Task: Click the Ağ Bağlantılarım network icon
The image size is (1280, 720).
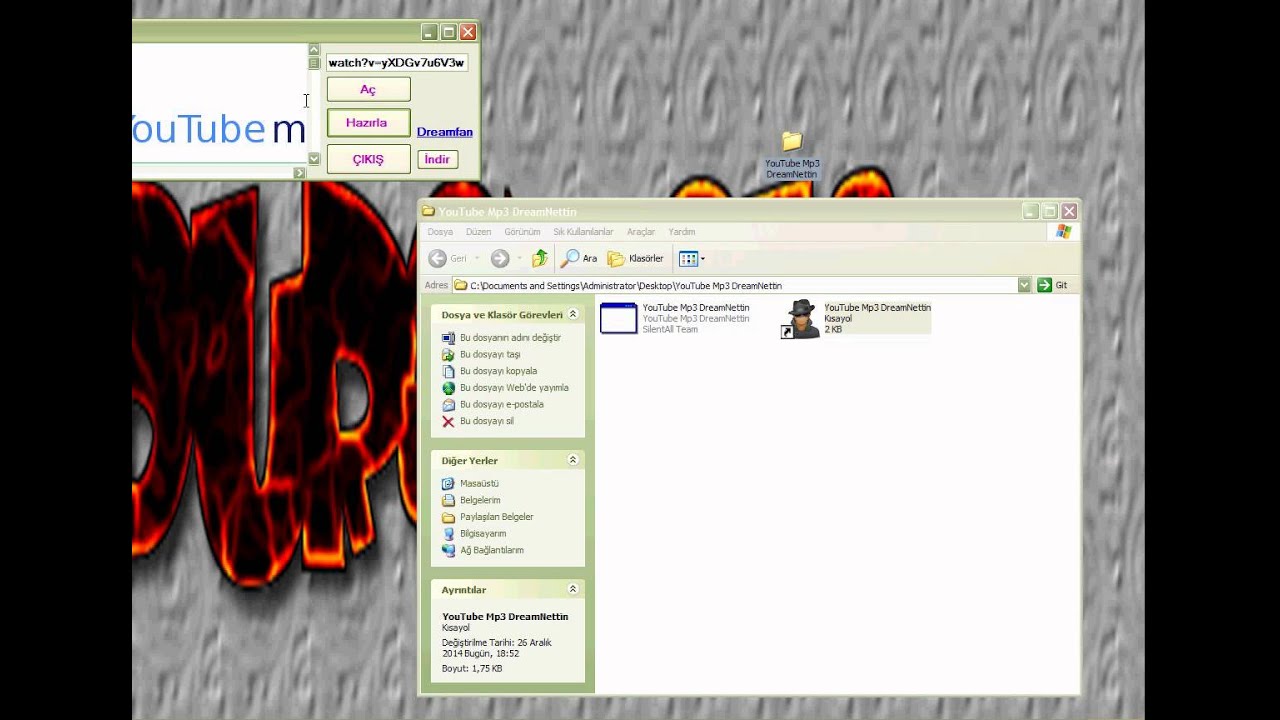Action: 448,551
